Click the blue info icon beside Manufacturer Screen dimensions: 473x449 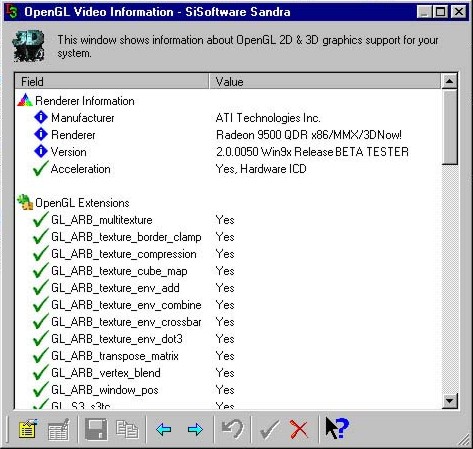click(41, 117)
